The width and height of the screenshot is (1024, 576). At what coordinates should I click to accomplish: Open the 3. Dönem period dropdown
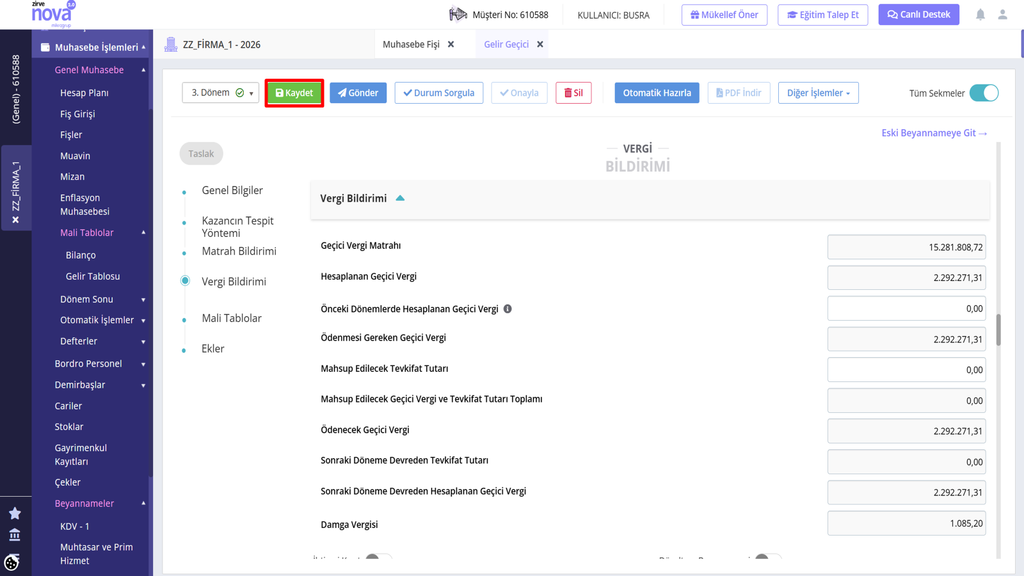point(220,93)
